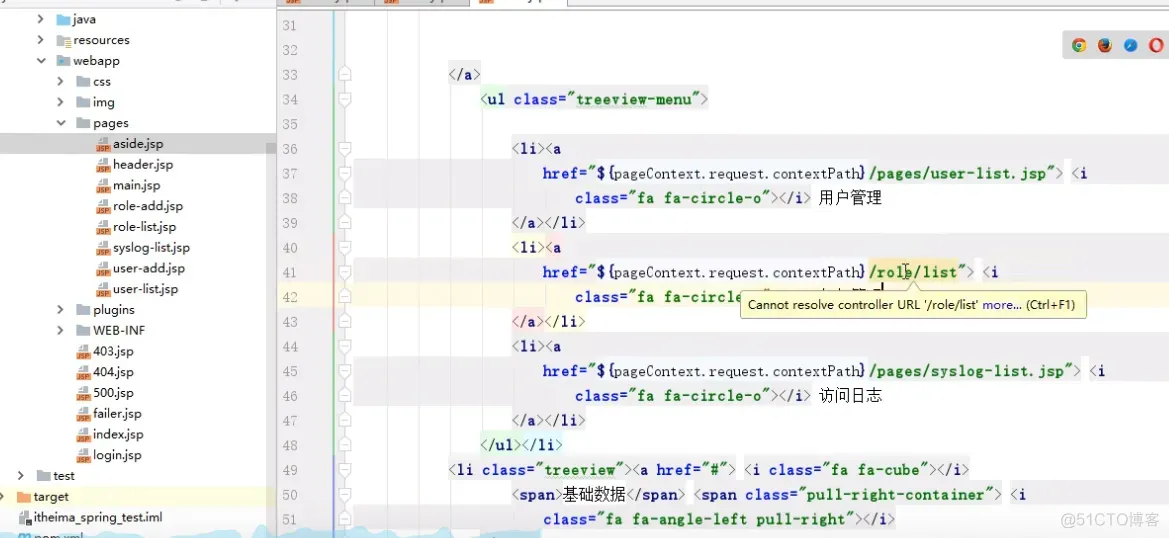
Task: Toggle code fold marker on line 36
Action: [344, 149]
